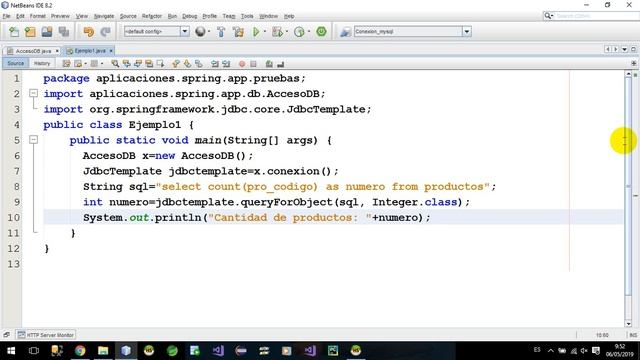Image resolution: width=640 pixels, height=360 pixels.
Task: Click the Shift Line Left icon
Action: [x=215, y=64]
